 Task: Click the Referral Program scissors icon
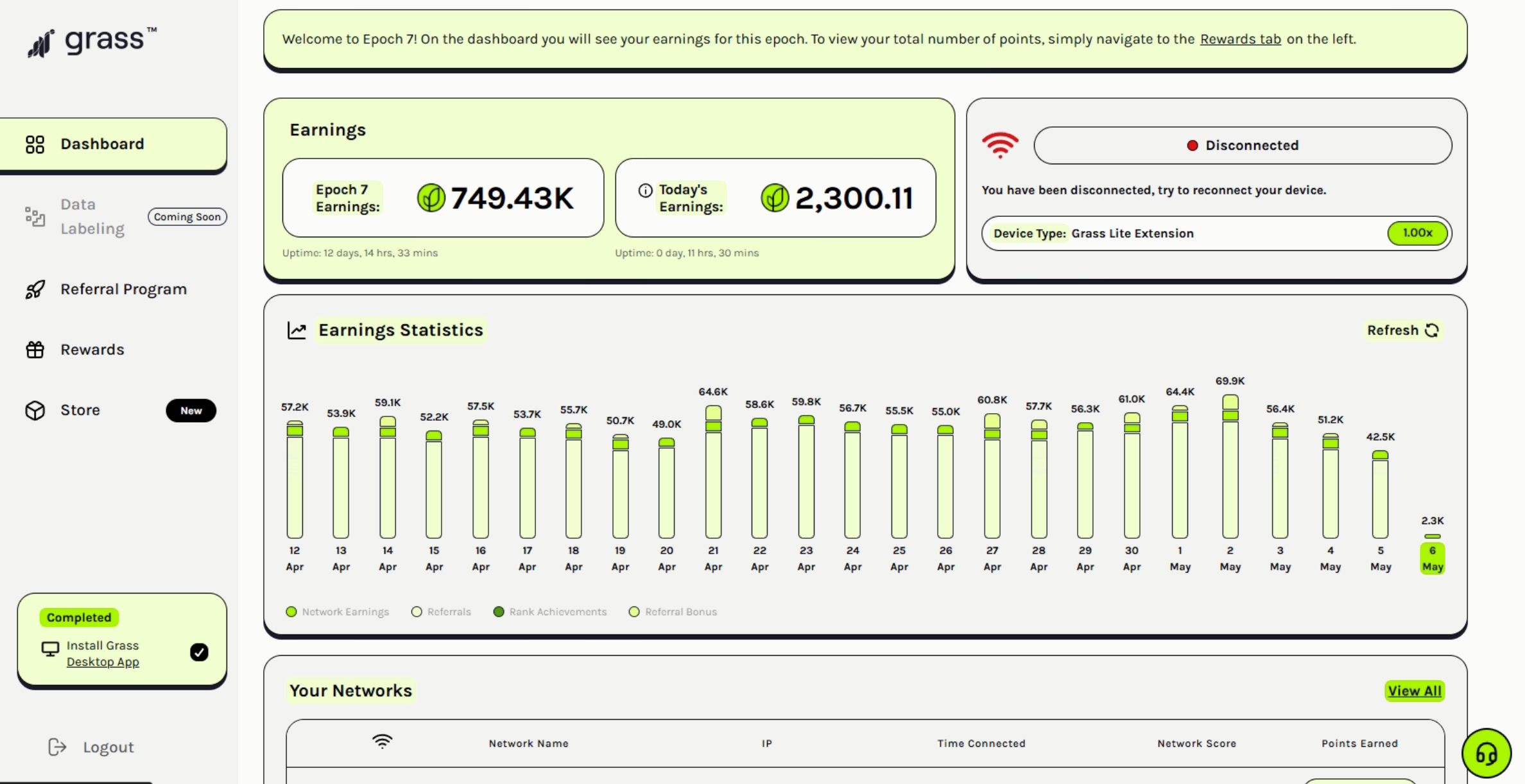[x=35, y=289]
